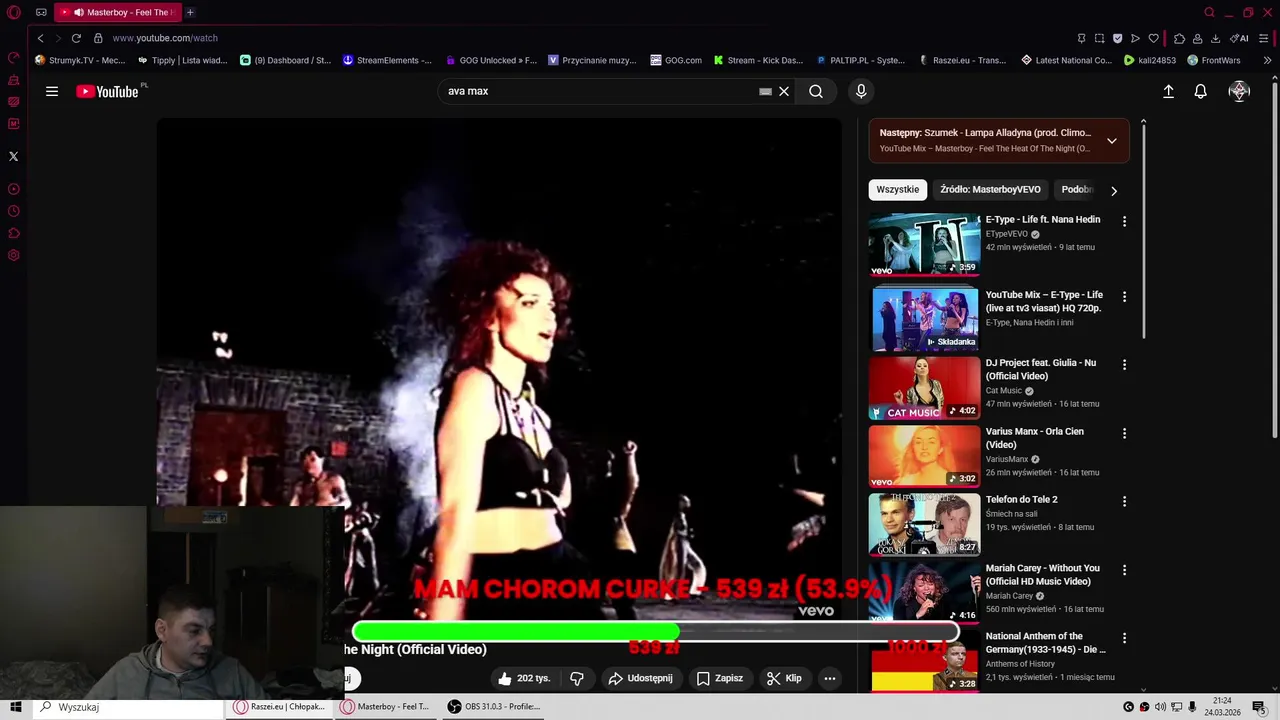This screenshot has width=1280, height=720.
Task: Open Raszei.eu window in taskbar
Action: pyautogui.click(x=280, y=706)
